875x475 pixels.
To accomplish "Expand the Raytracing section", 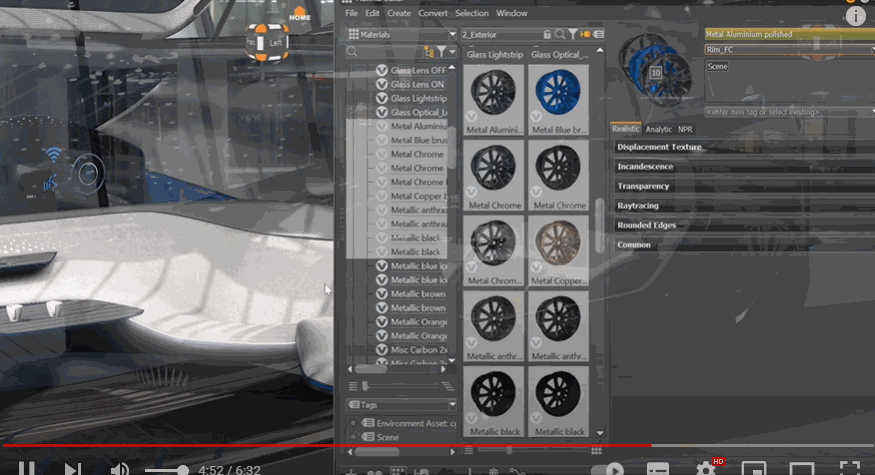I will tap(637, 206).
